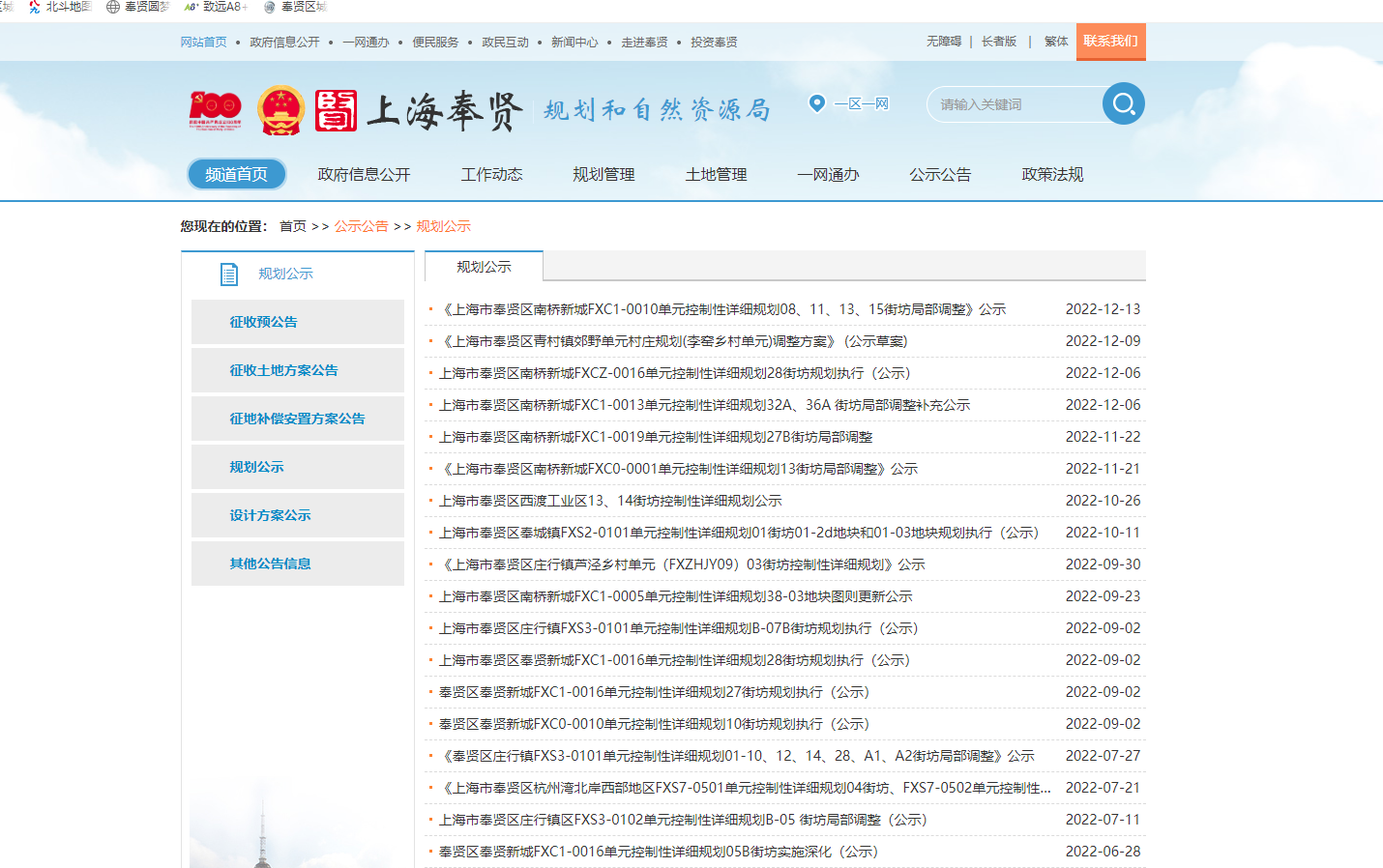The width and height of the screenshot is (1383, 868).
Task: Open 政策法规 navigation menu
Action: tap(1052, 175)
